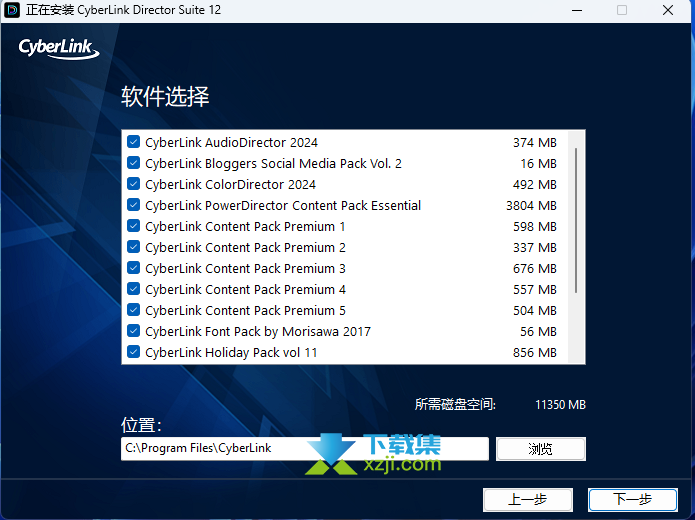Screen dimensions: 695x520
Task: Click the installer title bar app icon
Action: coord(12,10)
